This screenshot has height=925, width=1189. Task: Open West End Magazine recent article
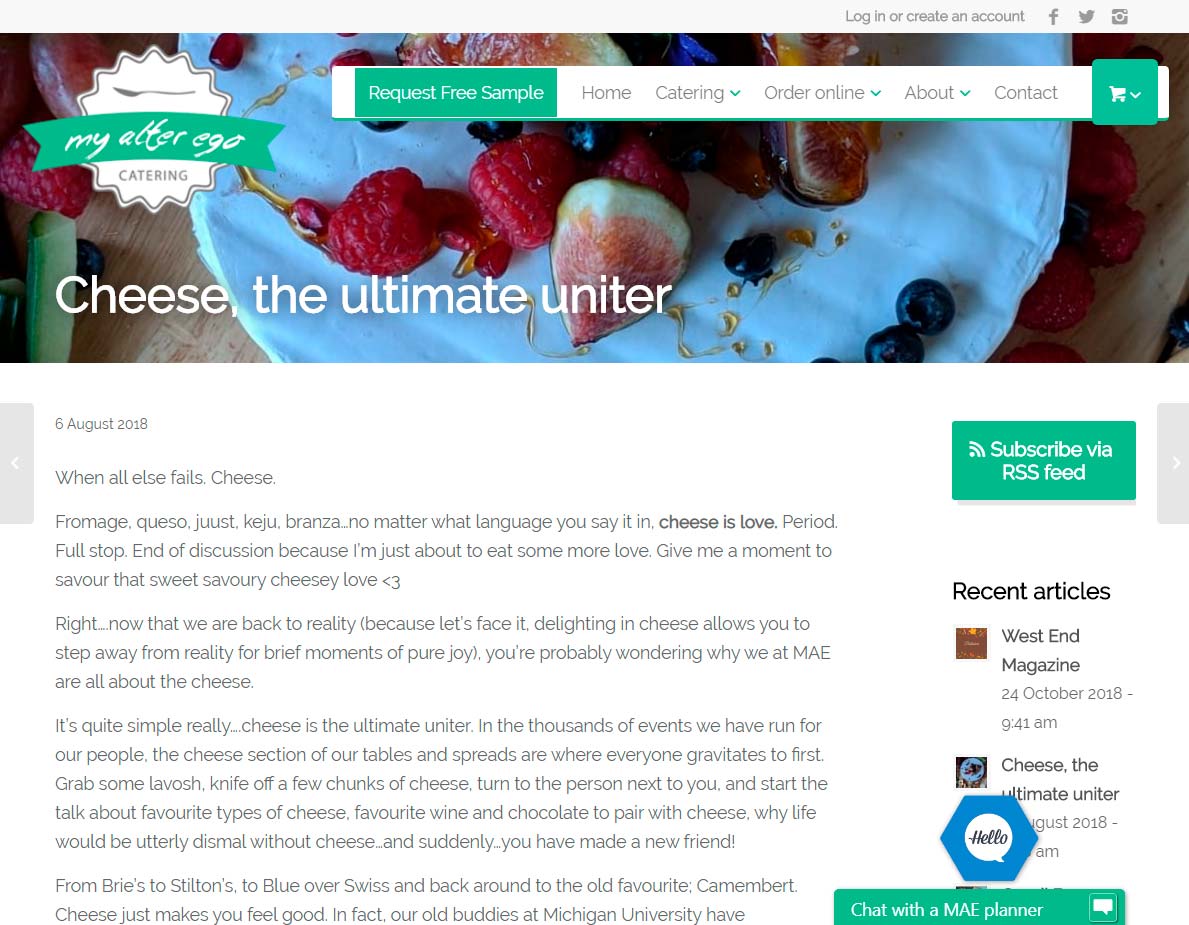click(1040, 651)
